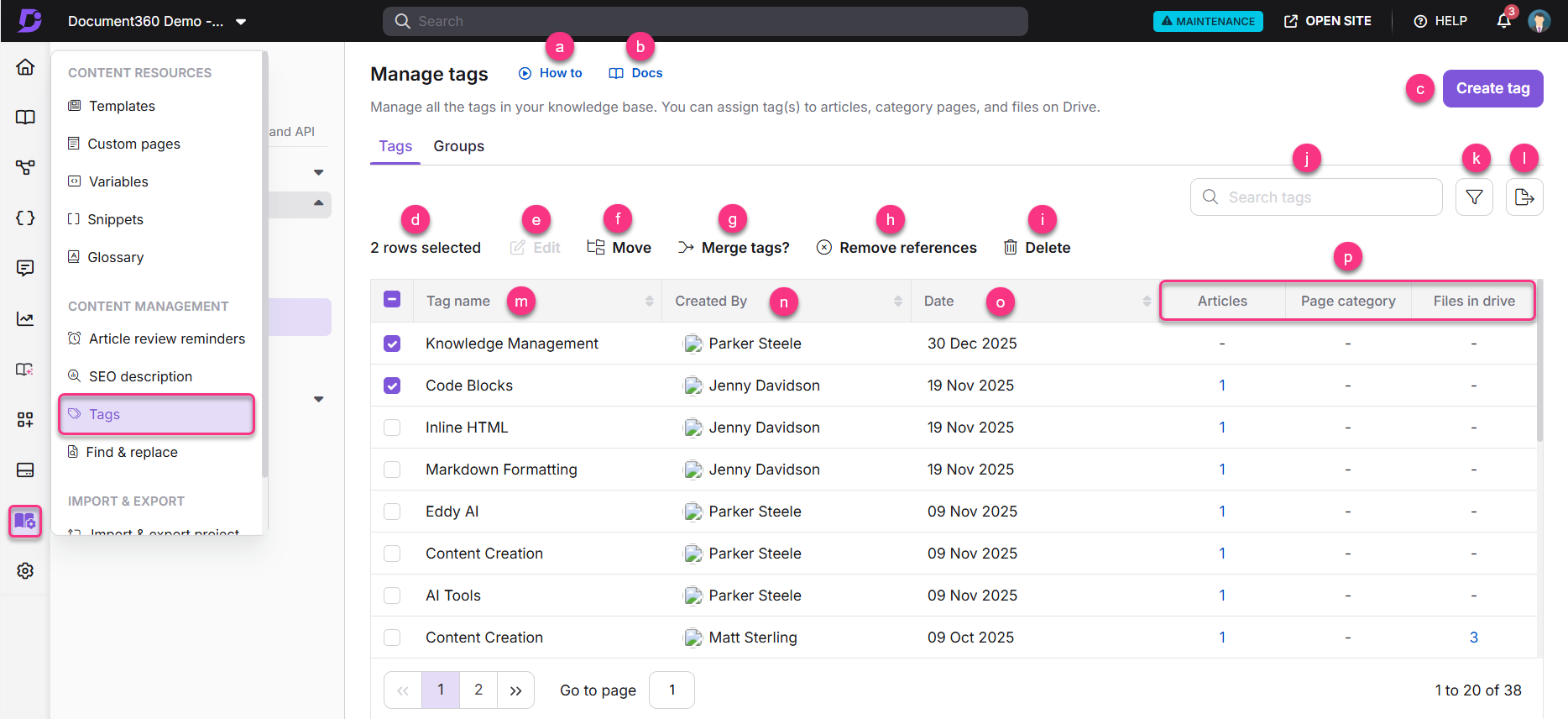
Task: Open Code Blocks articles count link
Action: tap(1222, 386)
